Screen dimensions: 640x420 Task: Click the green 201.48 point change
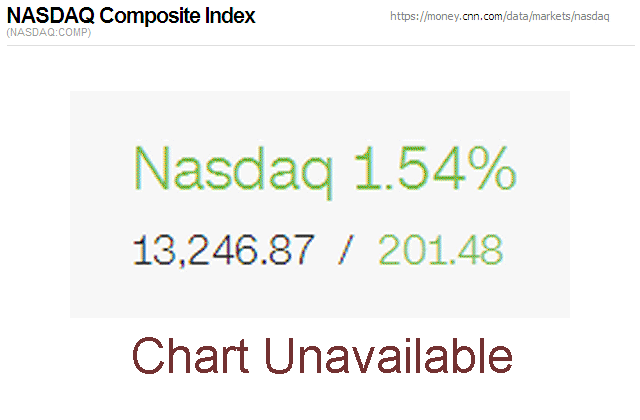pyautogui.click(x=440, y=247)
